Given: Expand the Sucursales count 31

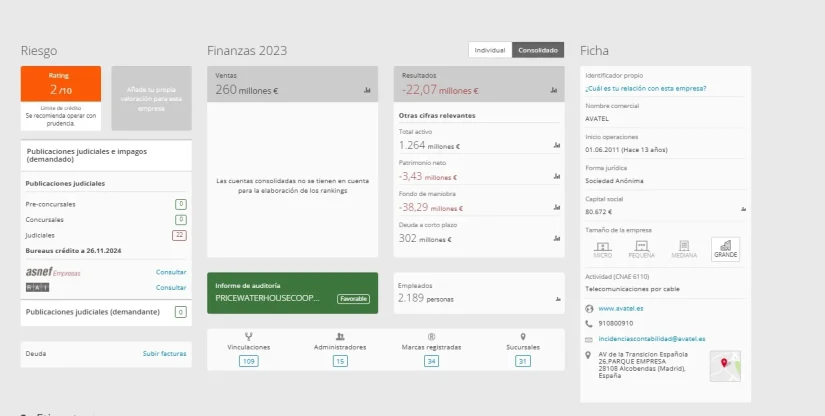Looking at the screenshot, I should pos(522,361).
